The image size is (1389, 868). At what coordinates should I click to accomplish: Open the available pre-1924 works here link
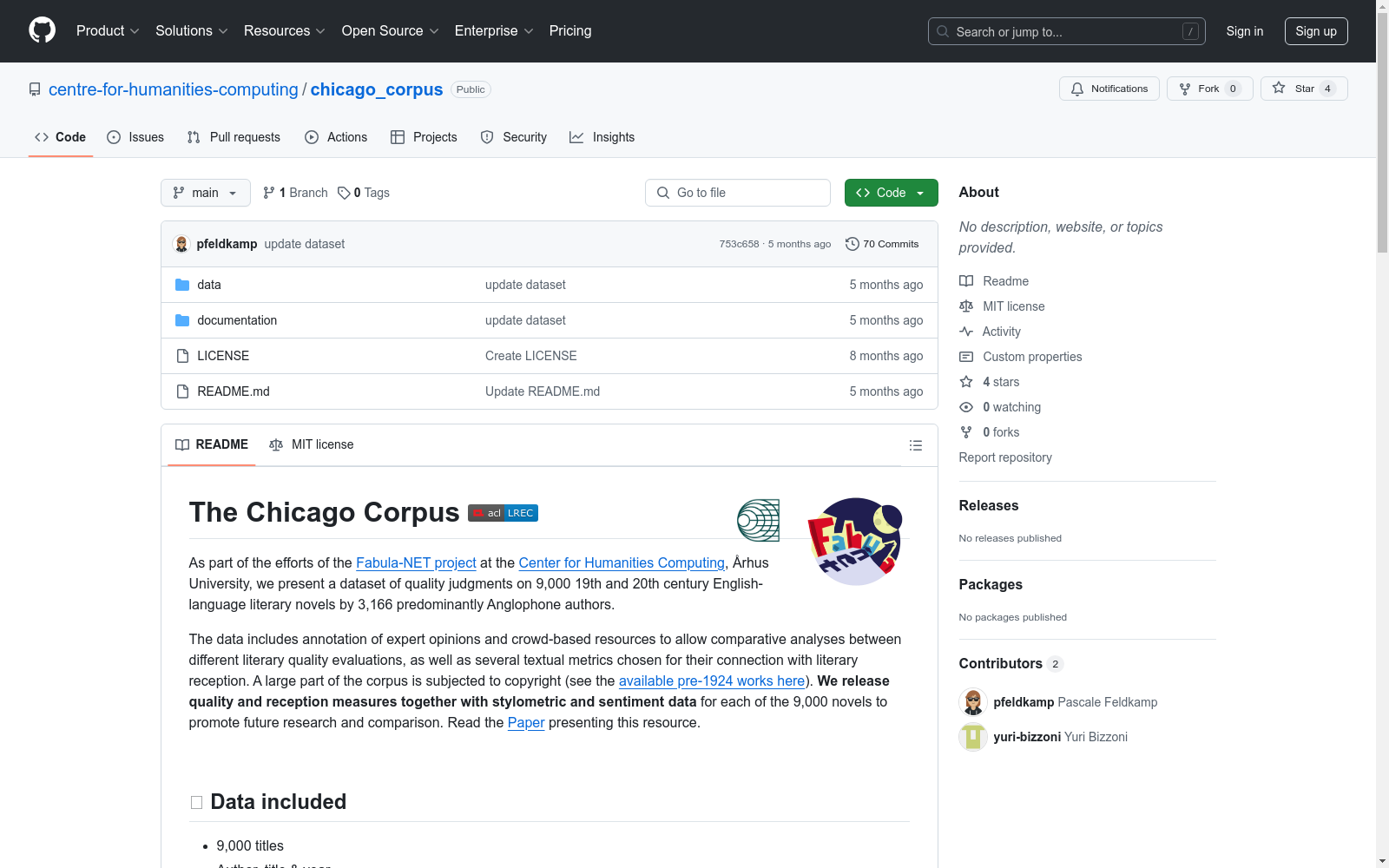click(x=712, y=681)
